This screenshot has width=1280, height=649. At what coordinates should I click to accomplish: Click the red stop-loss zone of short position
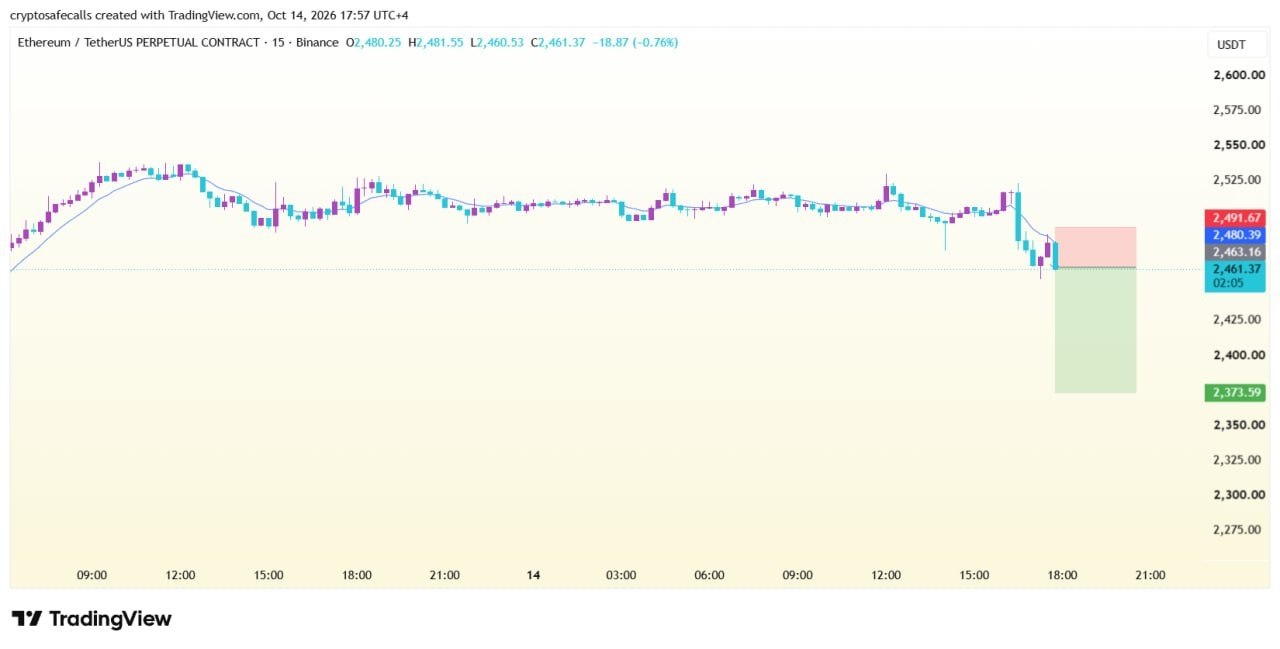click(1095, 247)
